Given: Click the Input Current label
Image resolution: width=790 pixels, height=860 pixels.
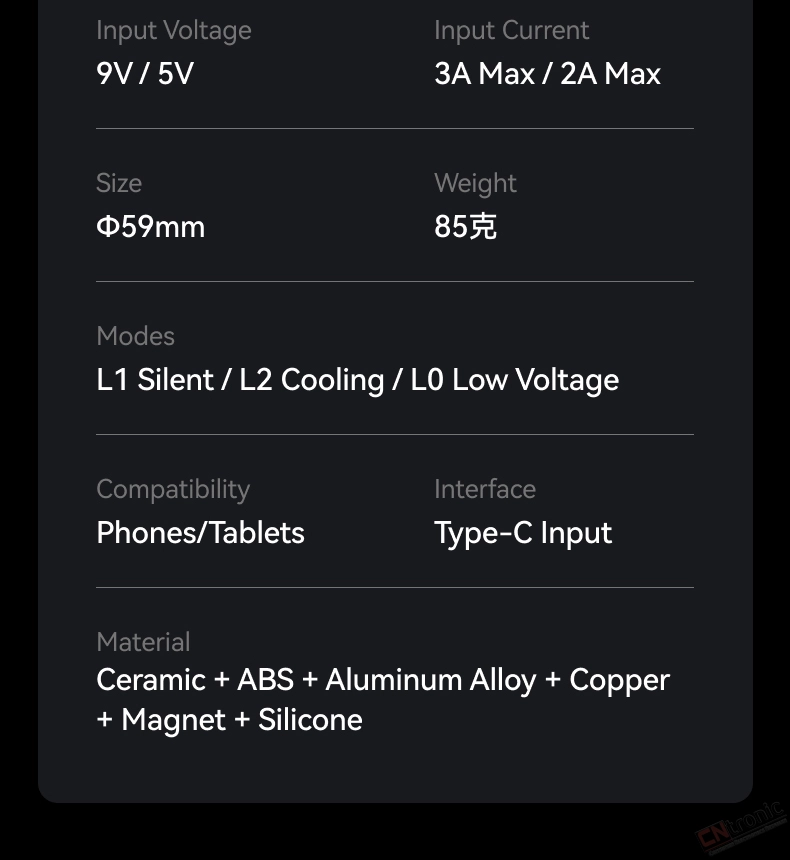Looking at the screenshot, I should click(511, 31).
